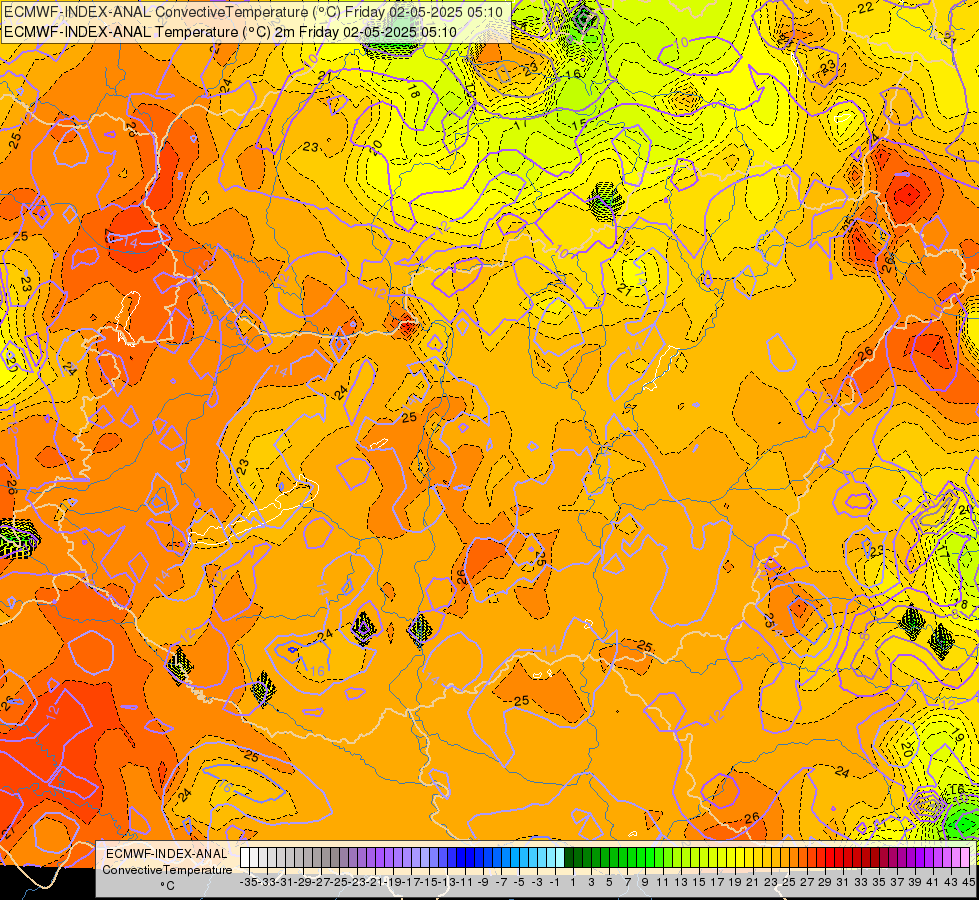Screen dimensions: 979x900
Task: Select the leftmost white legend swatch
Action: pos(245,858)
